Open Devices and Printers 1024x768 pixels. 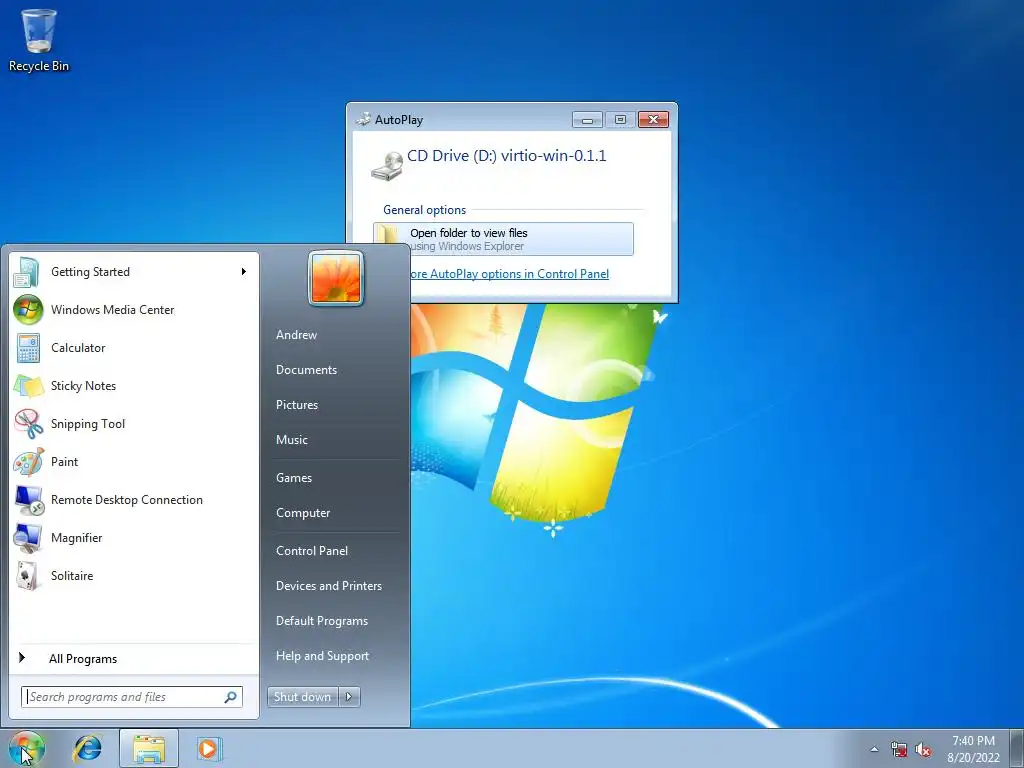(329, 586)
